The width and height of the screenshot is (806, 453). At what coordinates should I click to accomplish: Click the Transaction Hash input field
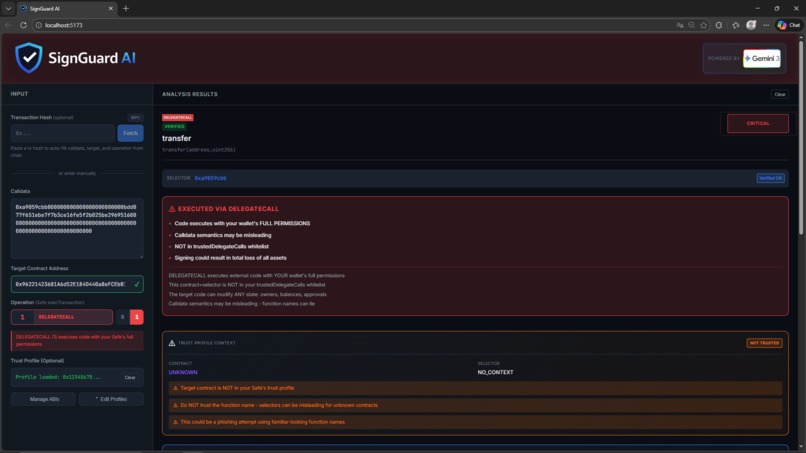(x=63, y=133)
